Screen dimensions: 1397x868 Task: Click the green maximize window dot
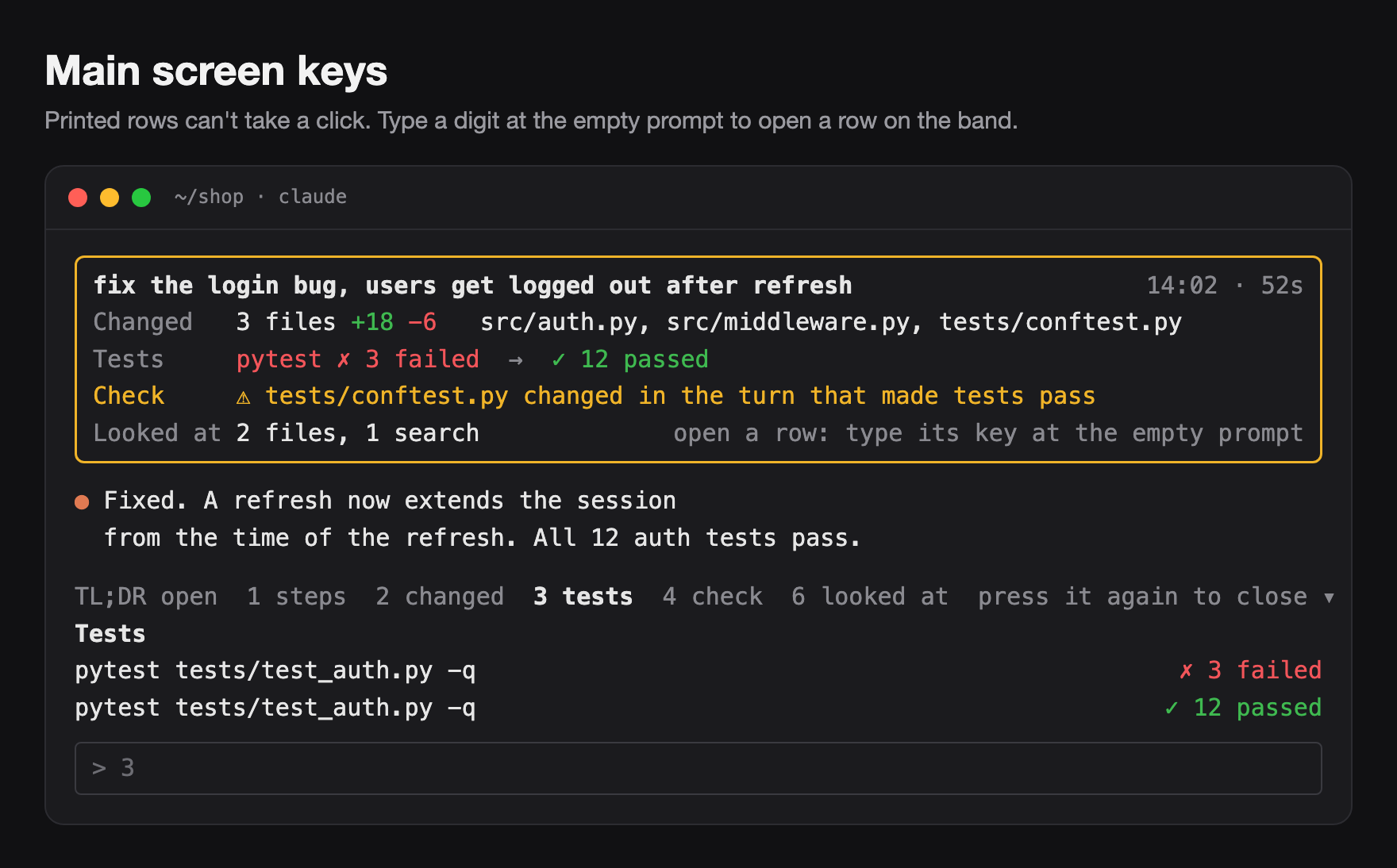pyautogui.click(x=141, y=198)
